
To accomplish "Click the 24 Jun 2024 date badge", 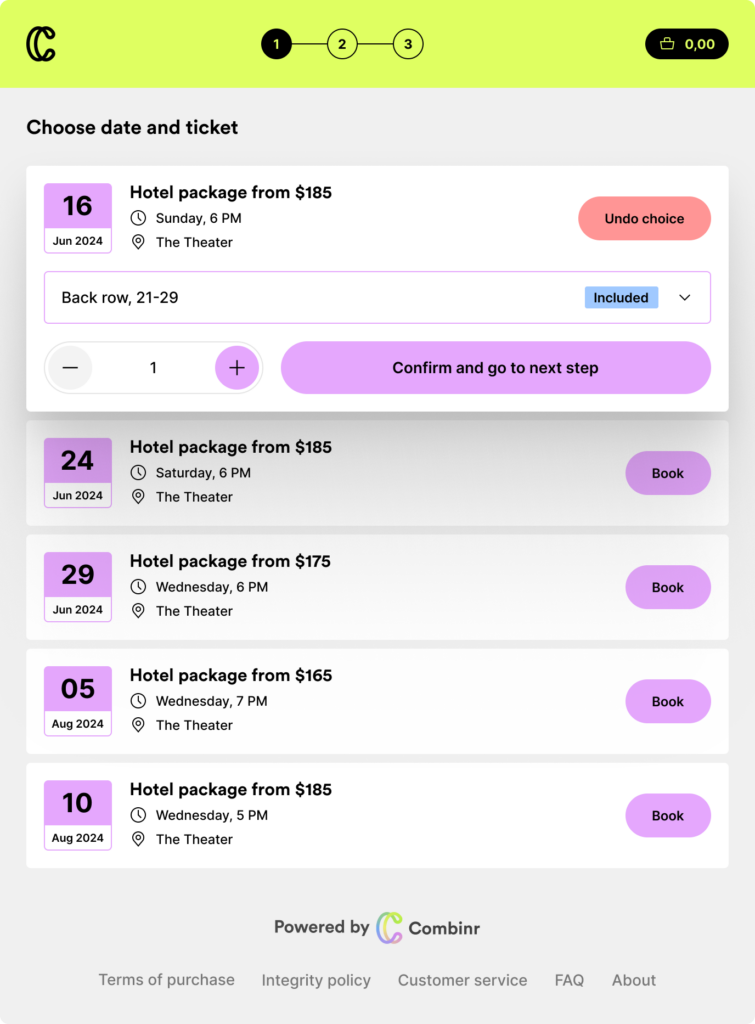I will (x=78, y=473).
